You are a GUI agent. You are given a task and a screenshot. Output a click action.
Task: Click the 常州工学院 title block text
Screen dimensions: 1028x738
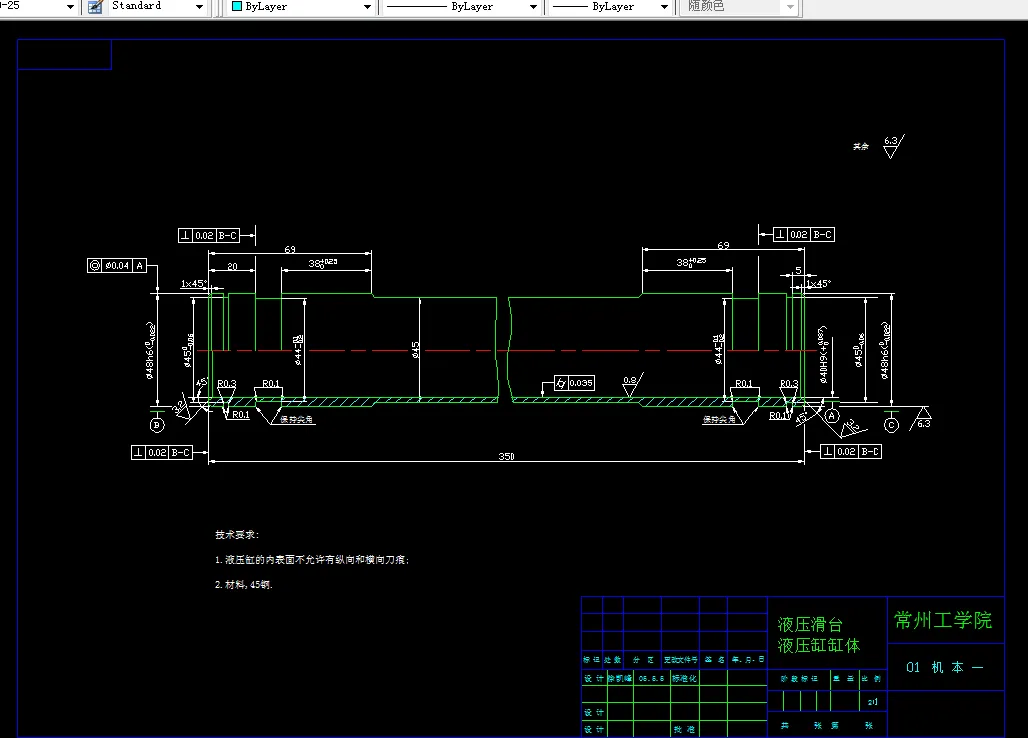(943, 621)
